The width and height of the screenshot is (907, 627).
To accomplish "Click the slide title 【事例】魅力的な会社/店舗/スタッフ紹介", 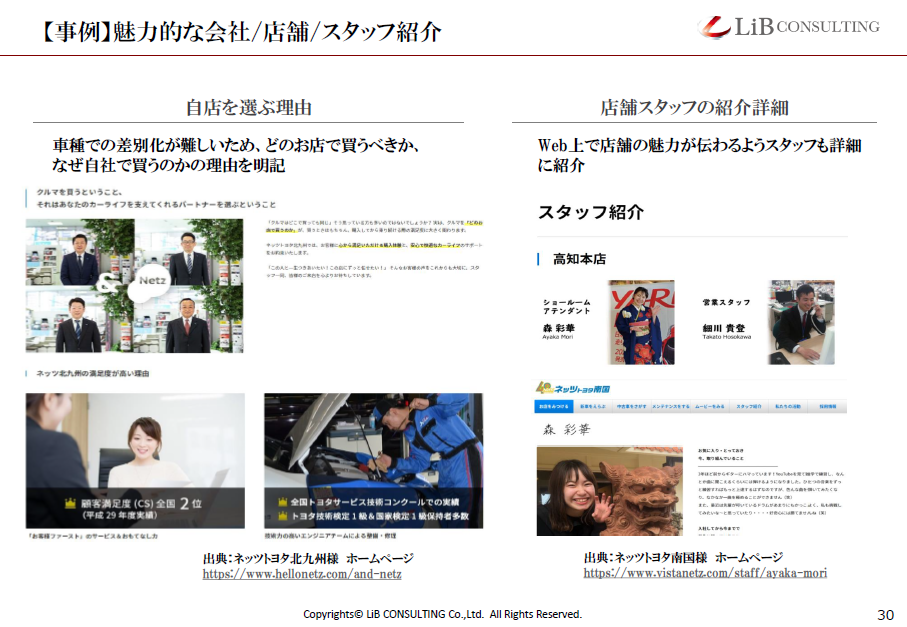I will click(240, 31).
